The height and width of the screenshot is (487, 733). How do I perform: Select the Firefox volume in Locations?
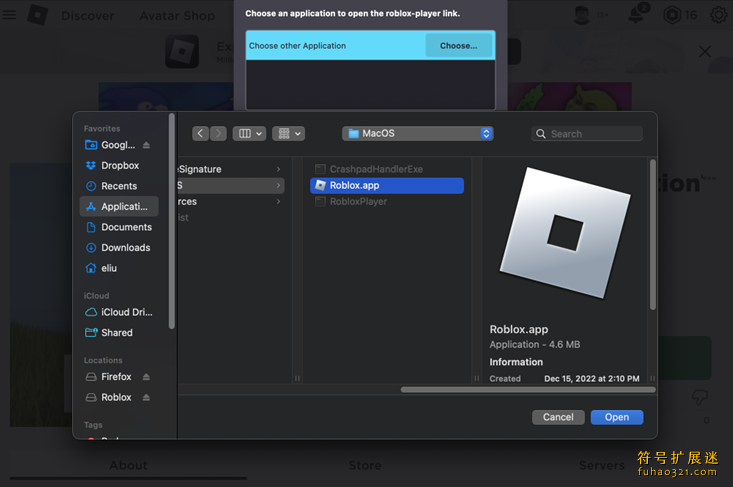(115, 377)
